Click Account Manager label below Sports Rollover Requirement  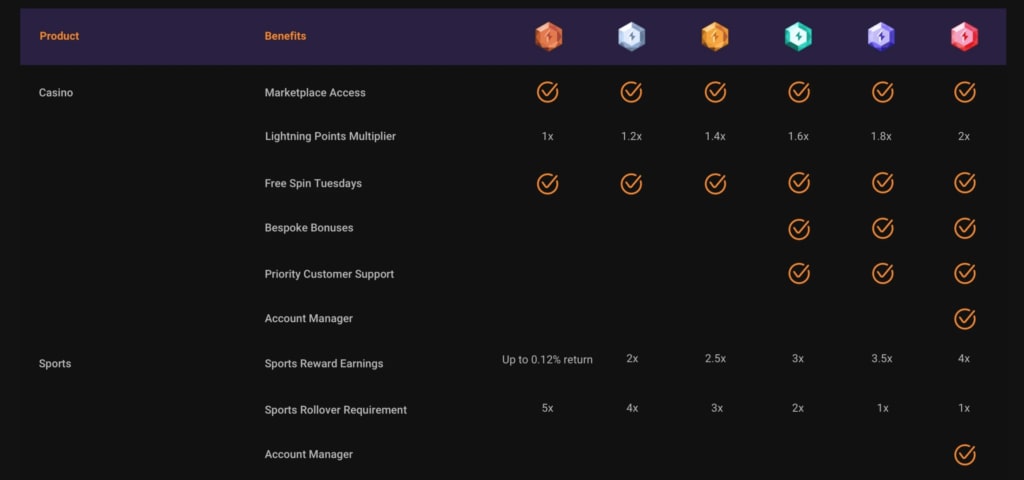(x=309, y=455)
